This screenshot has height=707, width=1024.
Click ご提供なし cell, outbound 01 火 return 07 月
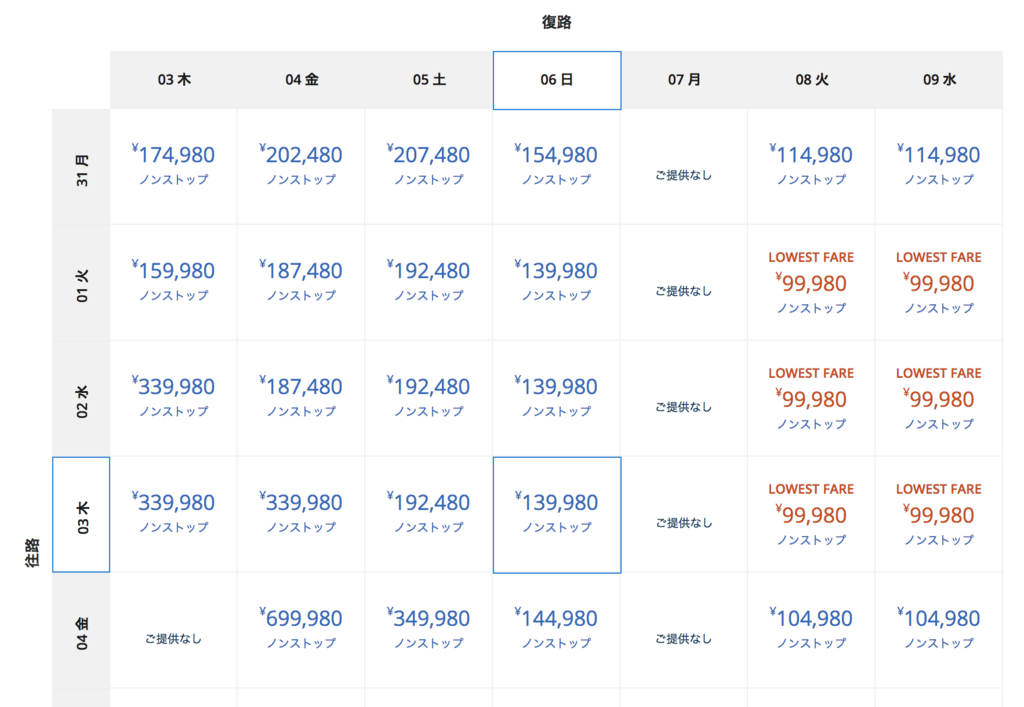684,283
